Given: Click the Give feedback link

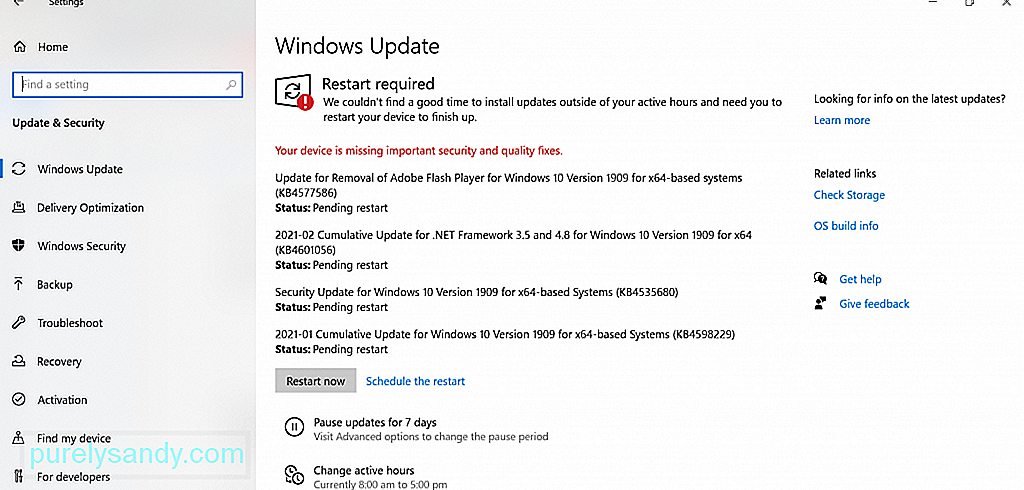Looking at the screenshot, I should click(874, 304).
